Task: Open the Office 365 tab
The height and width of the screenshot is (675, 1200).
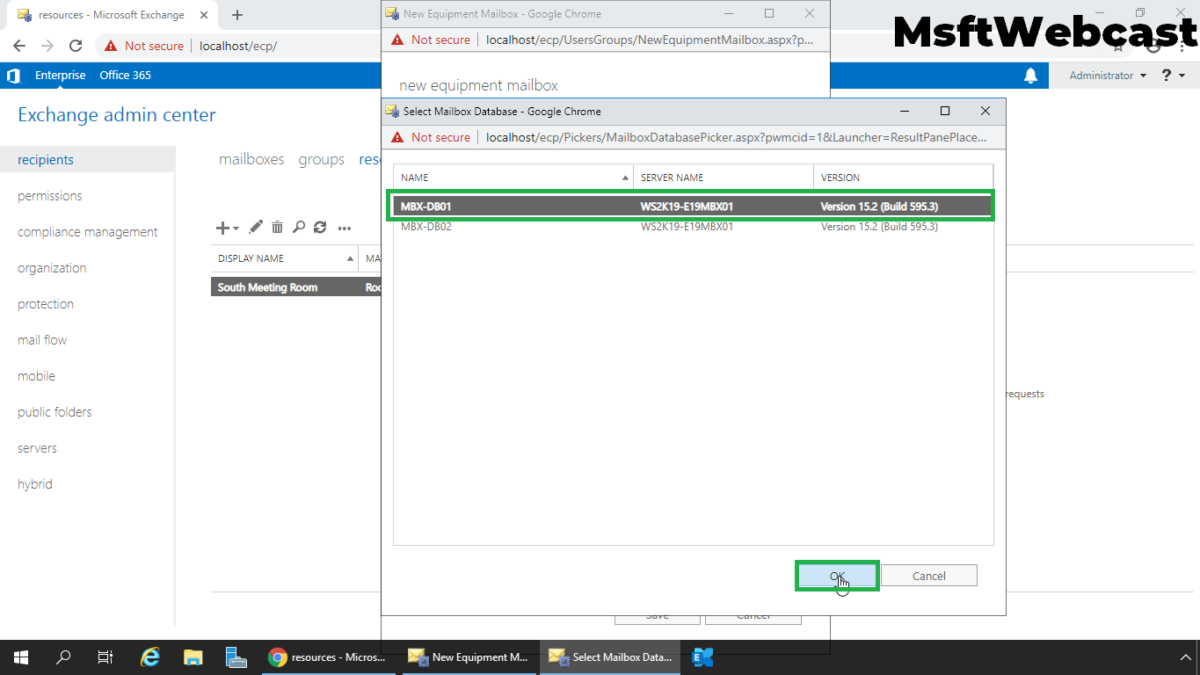Action: [125, 76]
